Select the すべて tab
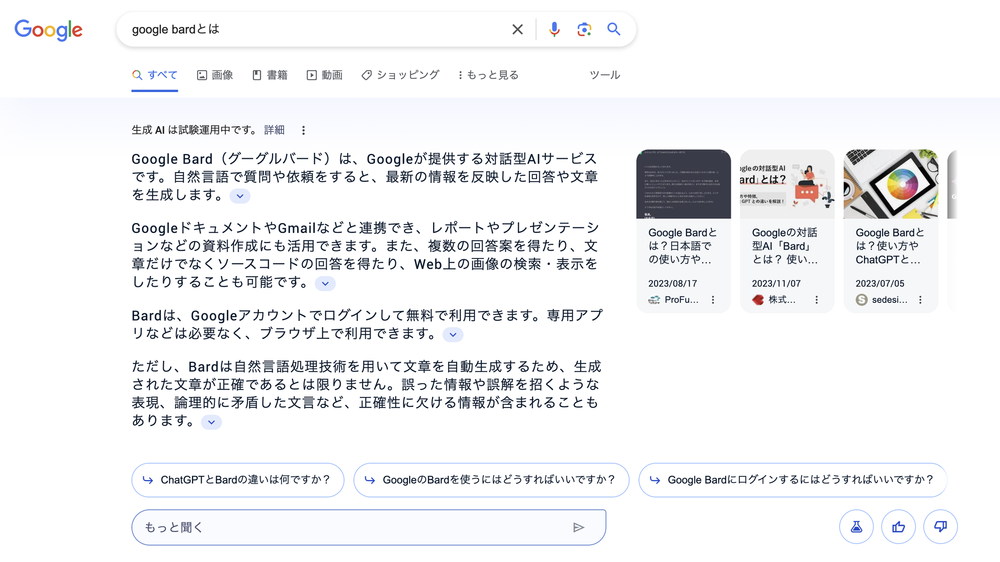The image size is (1000, 562). click(155, 75)
